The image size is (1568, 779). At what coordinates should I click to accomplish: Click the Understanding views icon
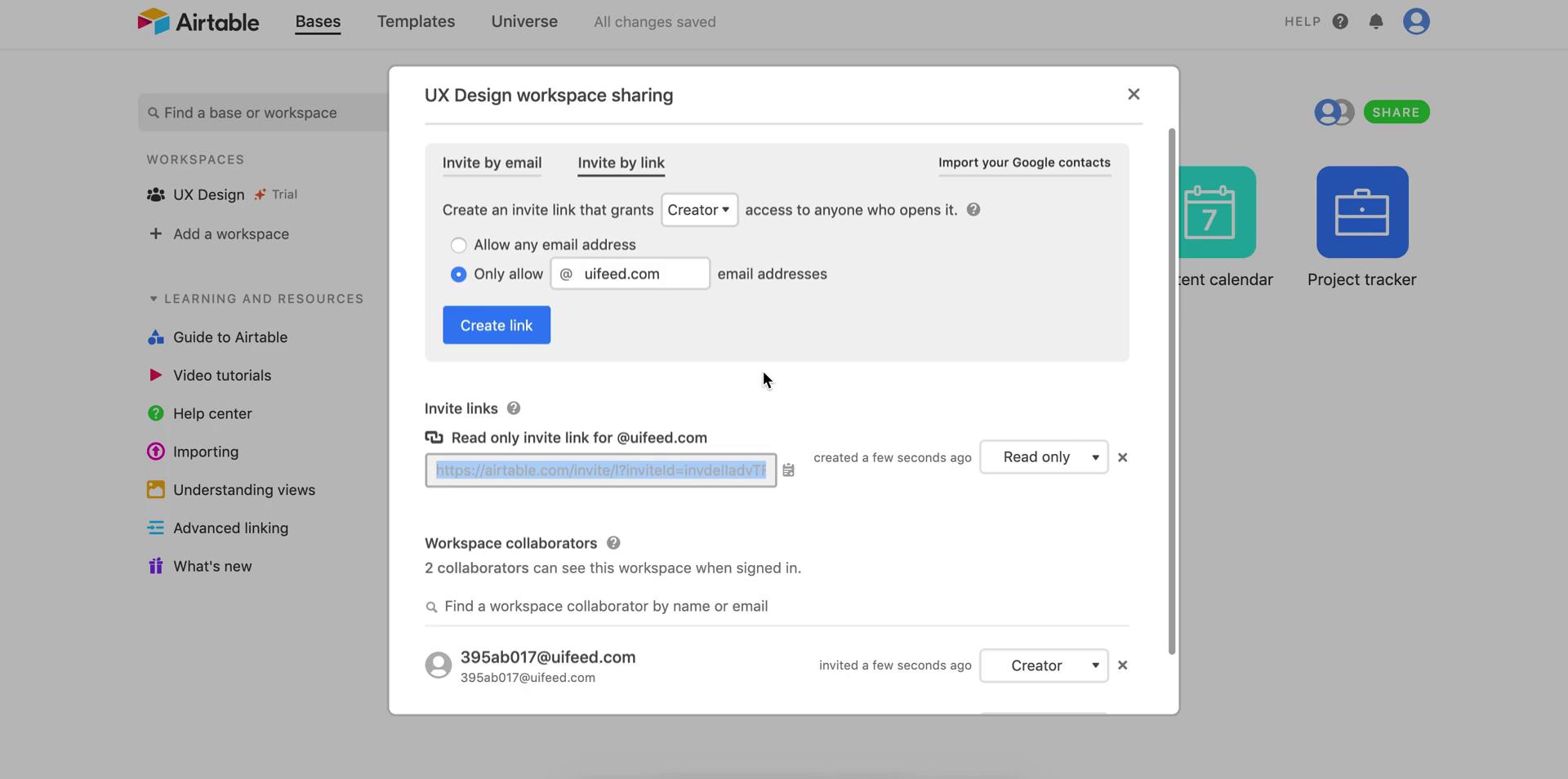(x=155, y=490)
